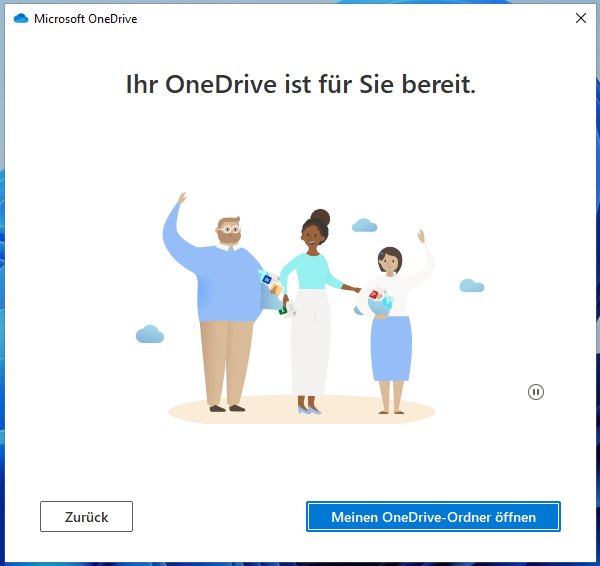Go back with the Zurück button
Screen dimensions: 600x566
click(x=86, y=516)
